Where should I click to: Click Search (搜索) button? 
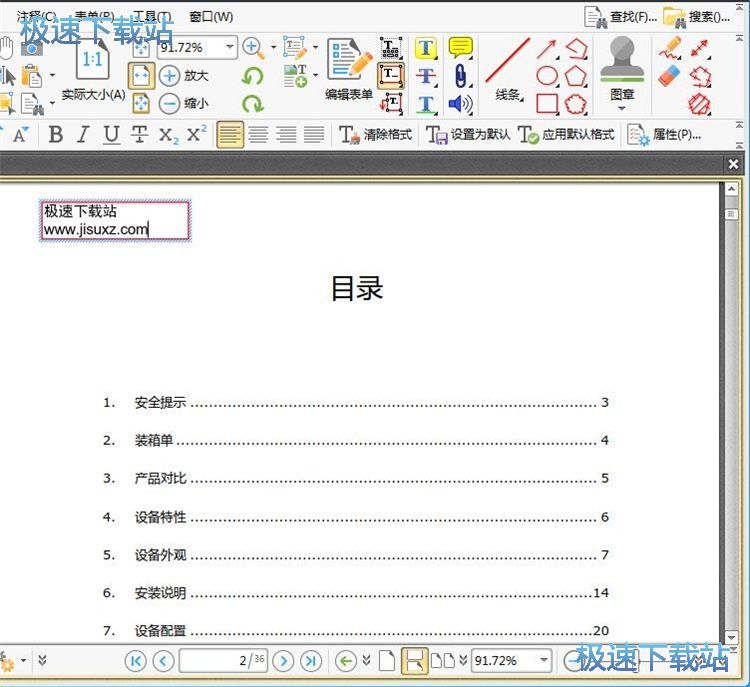[x=697, y=17]
